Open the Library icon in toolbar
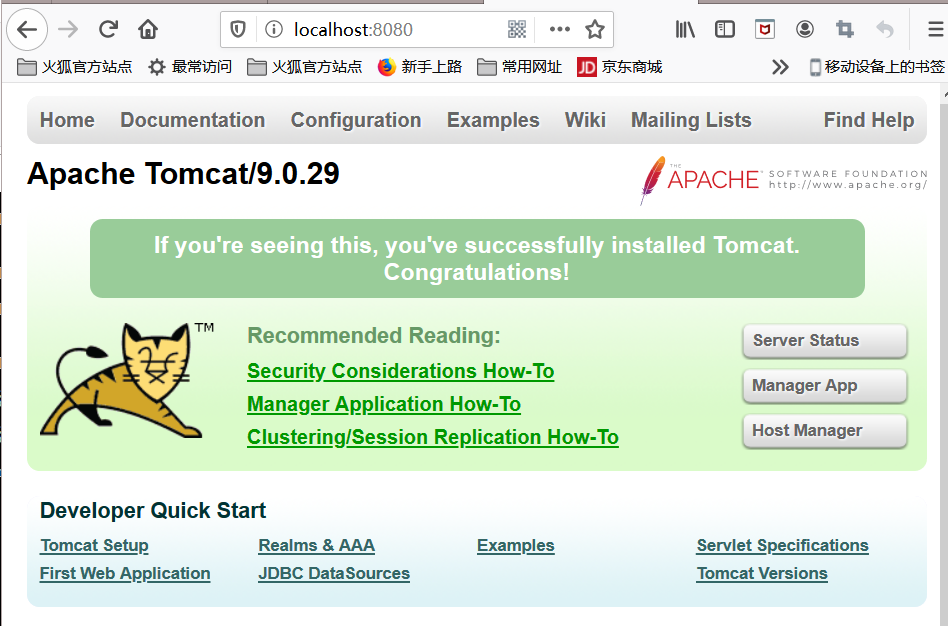This screenshot has height=626, width=948. tap(685, 29)
